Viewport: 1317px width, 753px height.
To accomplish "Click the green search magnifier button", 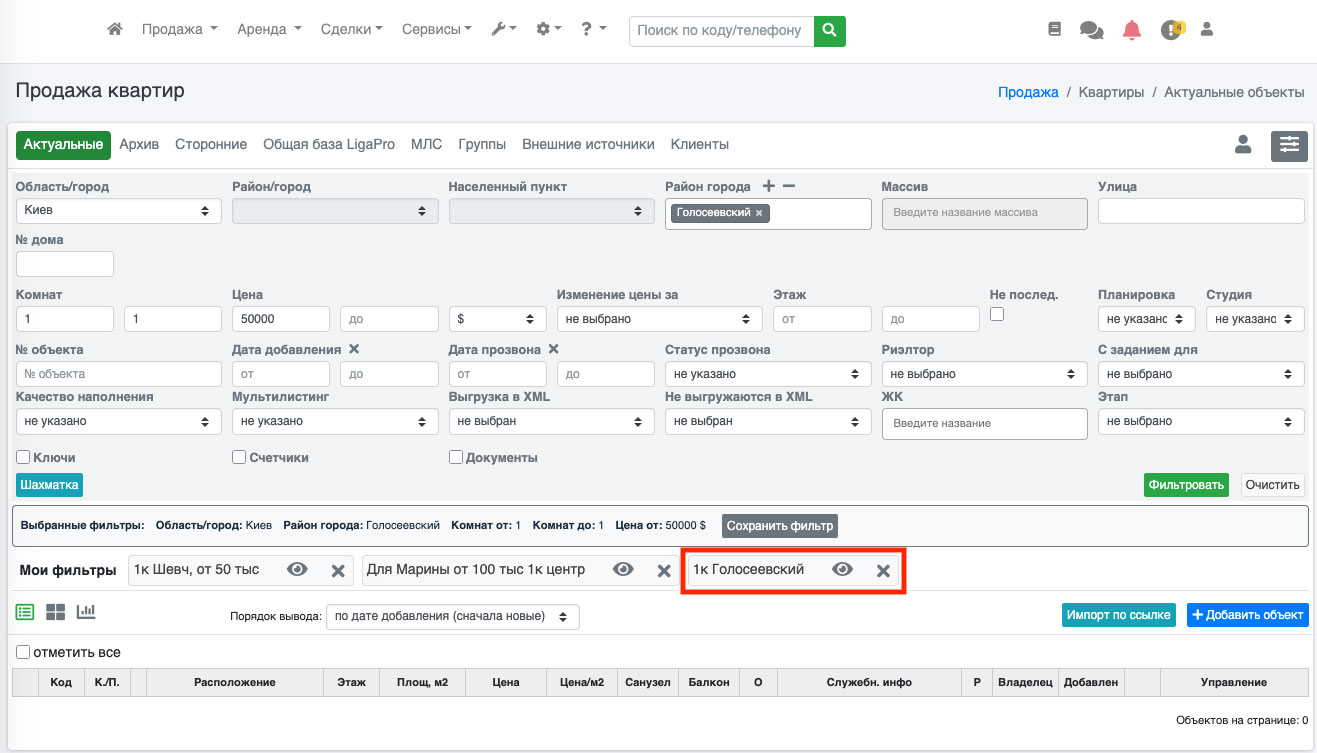I will point(829,30).
